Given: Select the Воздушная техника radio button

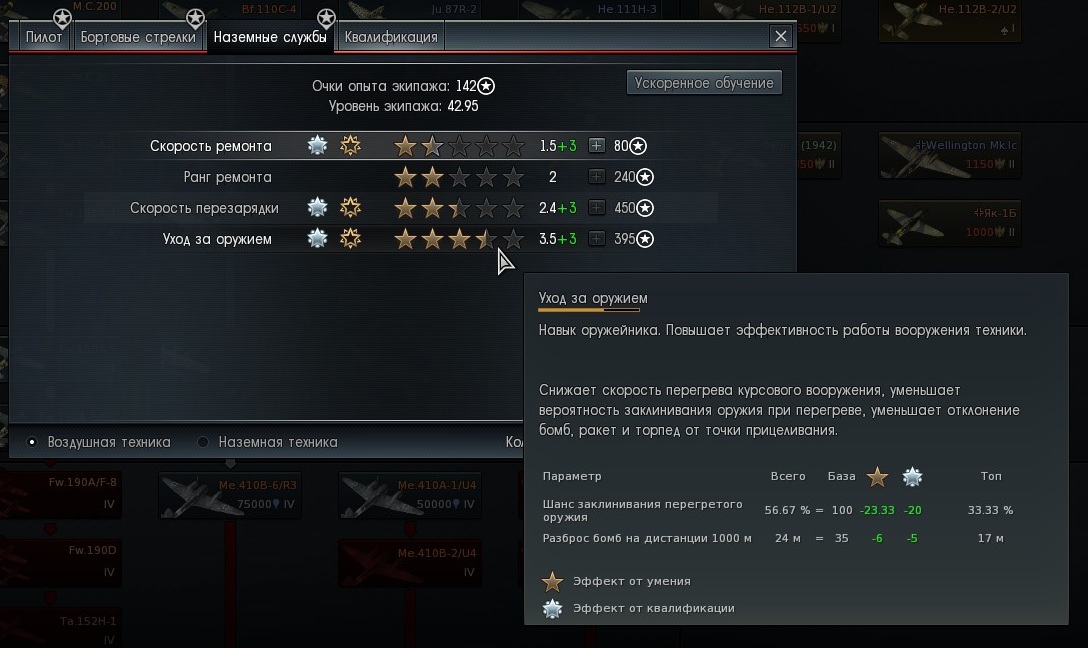Looking at the screenshot, I should (32, 442).
